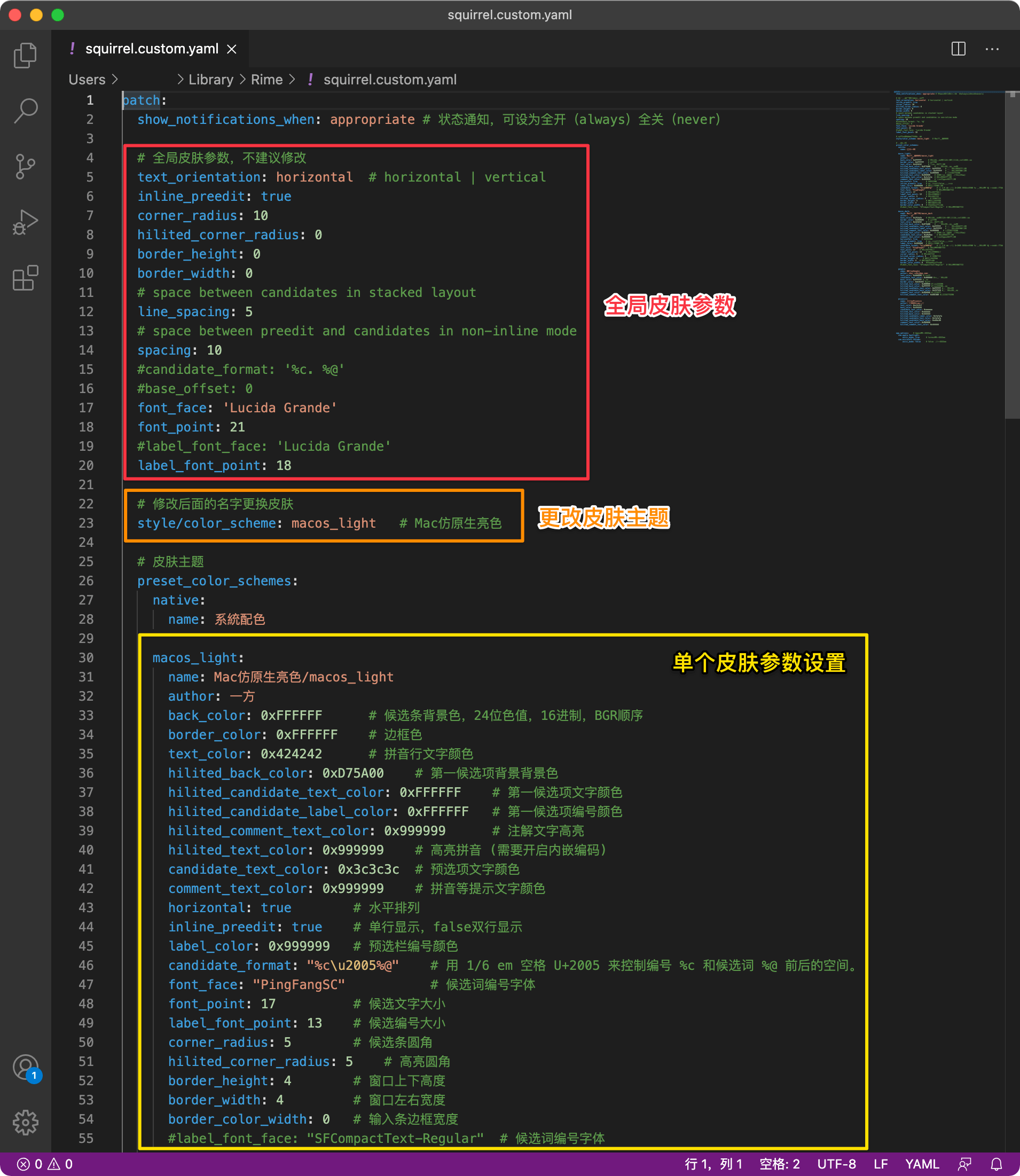This screenshot has width=1020, height=1176.
Task: Click the label_color value 0x999999
Action: [300, 946]
